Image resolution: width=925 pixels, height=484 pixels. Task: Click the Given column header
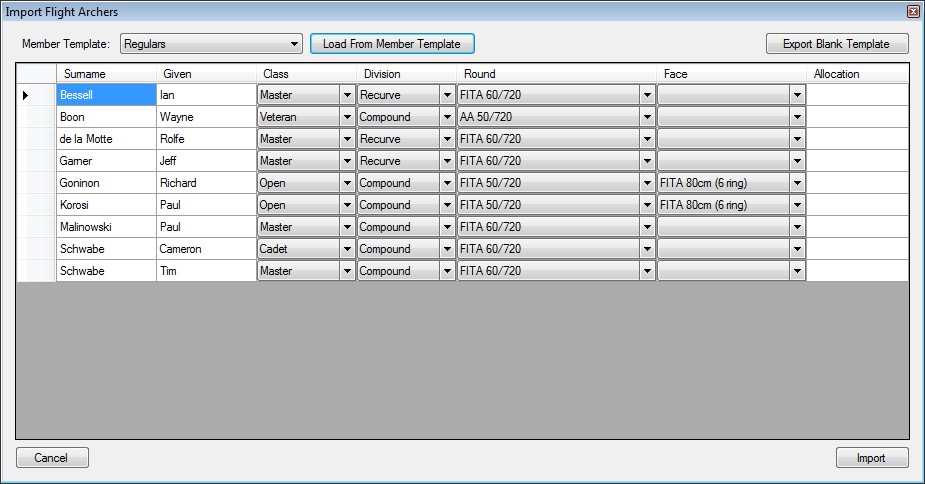pyautogui.click(x=206, y=74)
